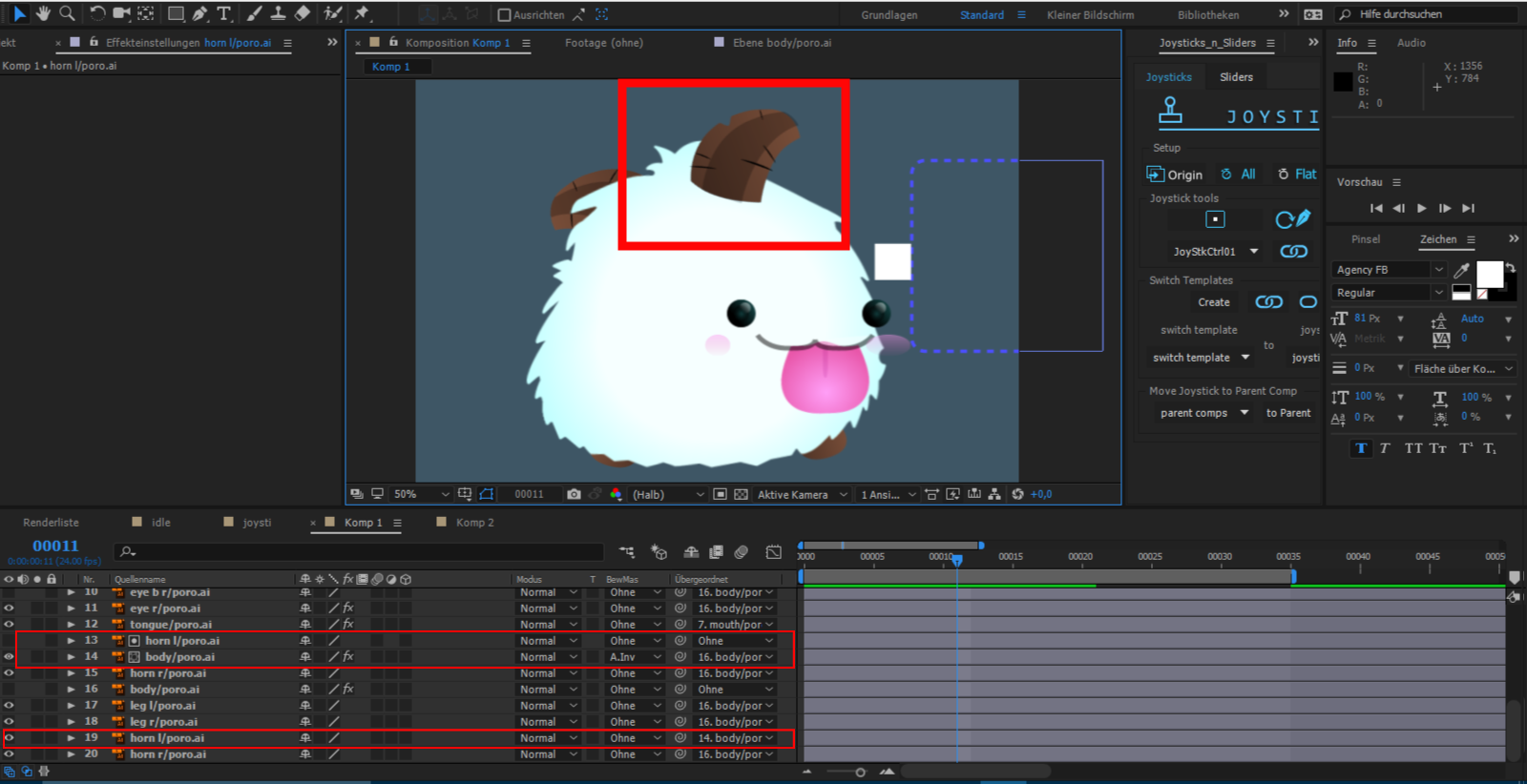Open Renderliste tab
Viewport: 1527px width, 784px height.
point(51,523)
